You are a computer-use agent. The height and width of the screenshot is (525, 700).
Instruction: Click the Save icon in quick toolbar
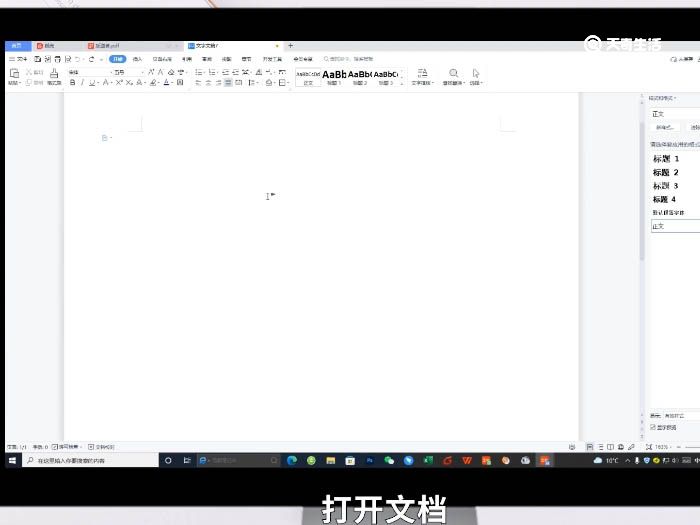(x=38, y=59)
